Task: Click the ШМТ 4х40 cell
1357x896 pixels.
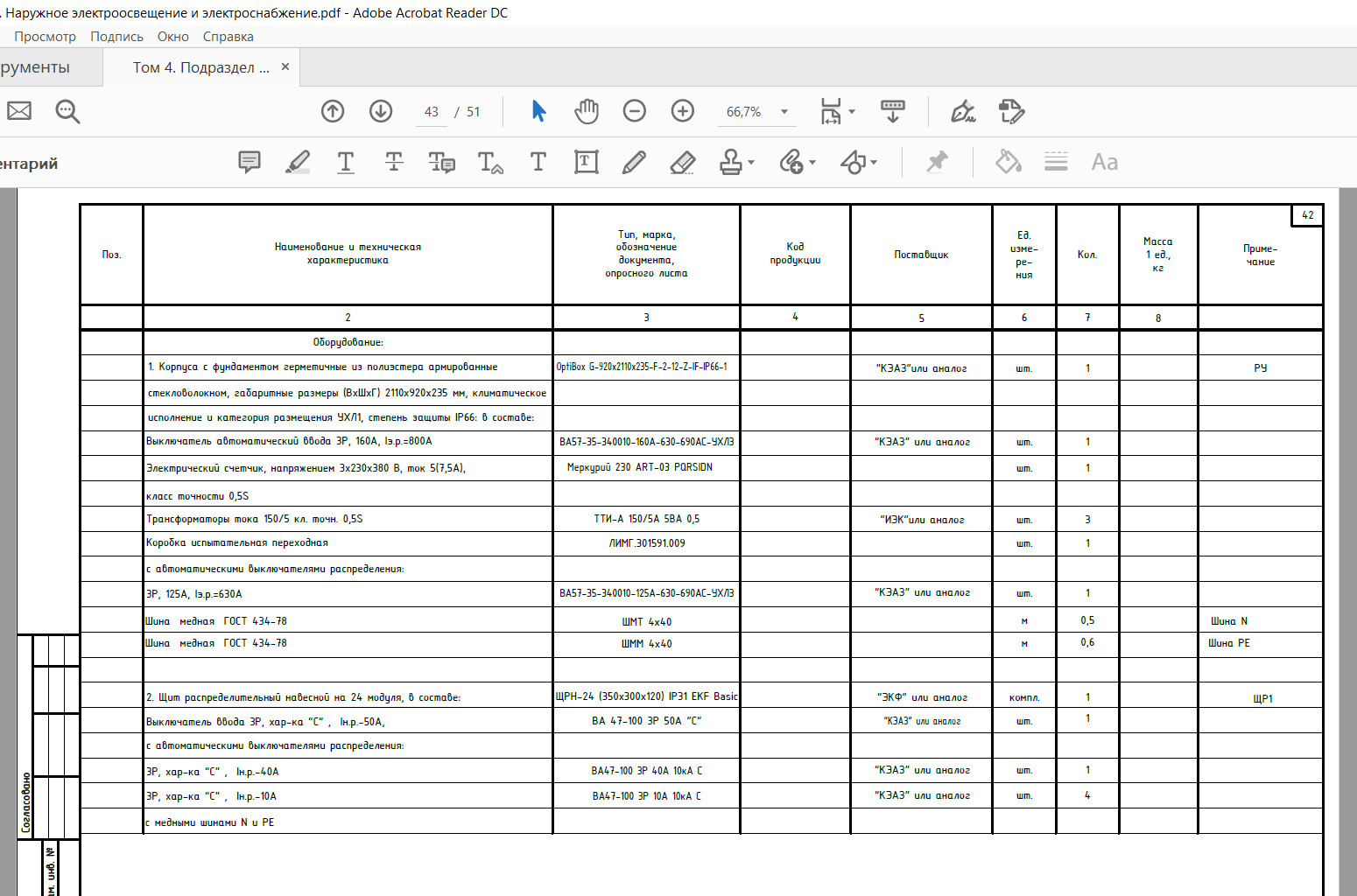Action: [x=646, y=621]
